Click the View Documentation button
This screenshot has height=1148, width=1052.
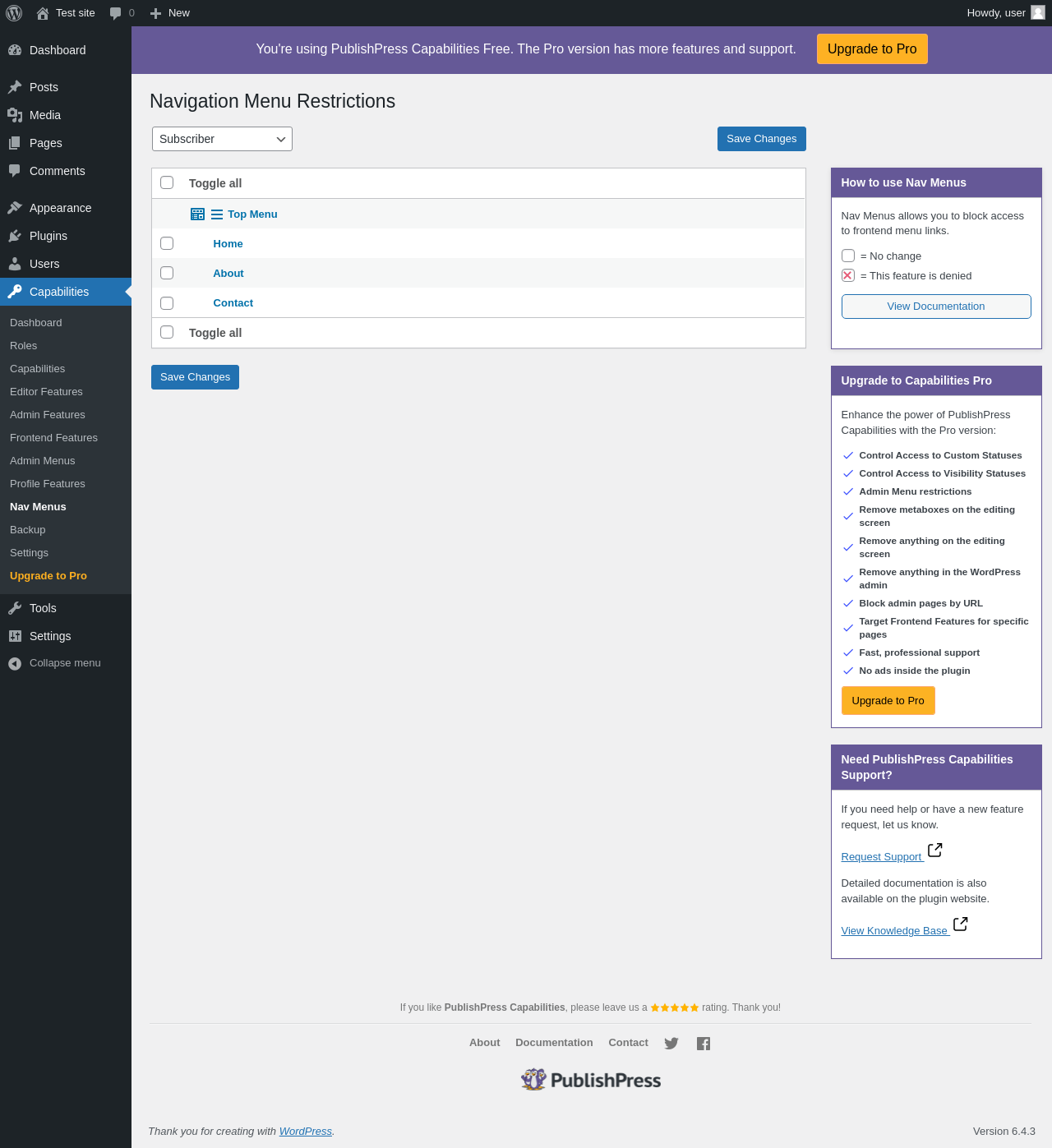936,307
